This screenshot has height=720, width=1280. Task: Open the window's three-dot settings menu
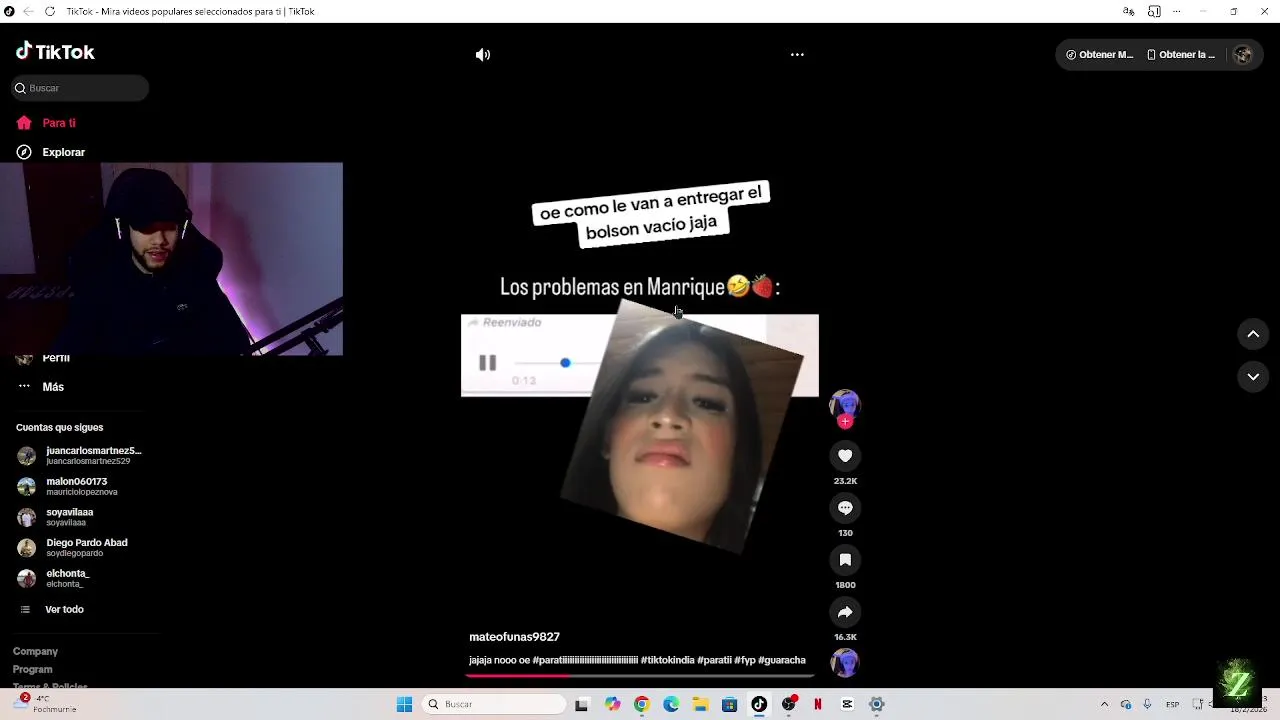click(1178, 11)
